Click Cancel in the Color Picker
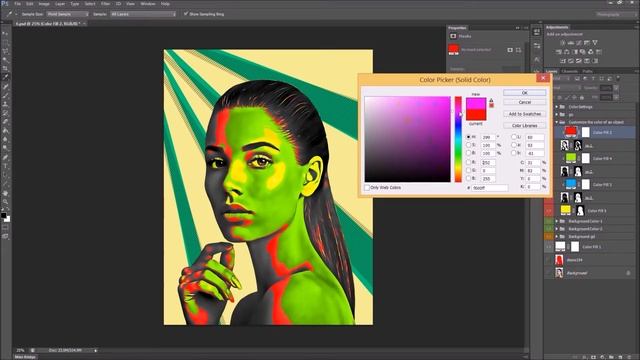 click(524, 102)
